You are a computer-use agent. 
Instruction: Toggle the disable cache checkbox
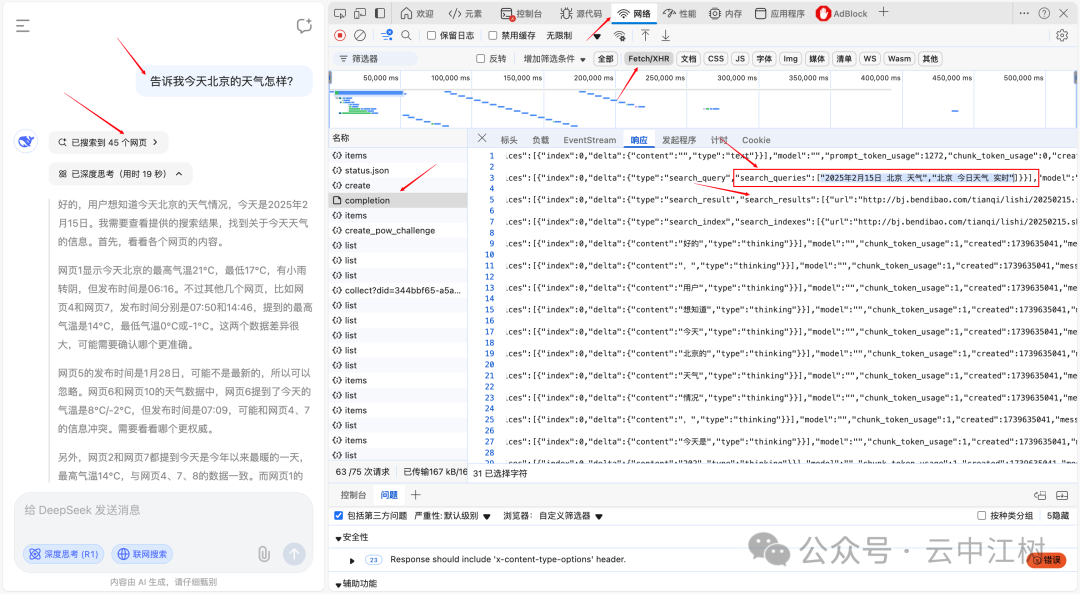click(x=492, y=35)
